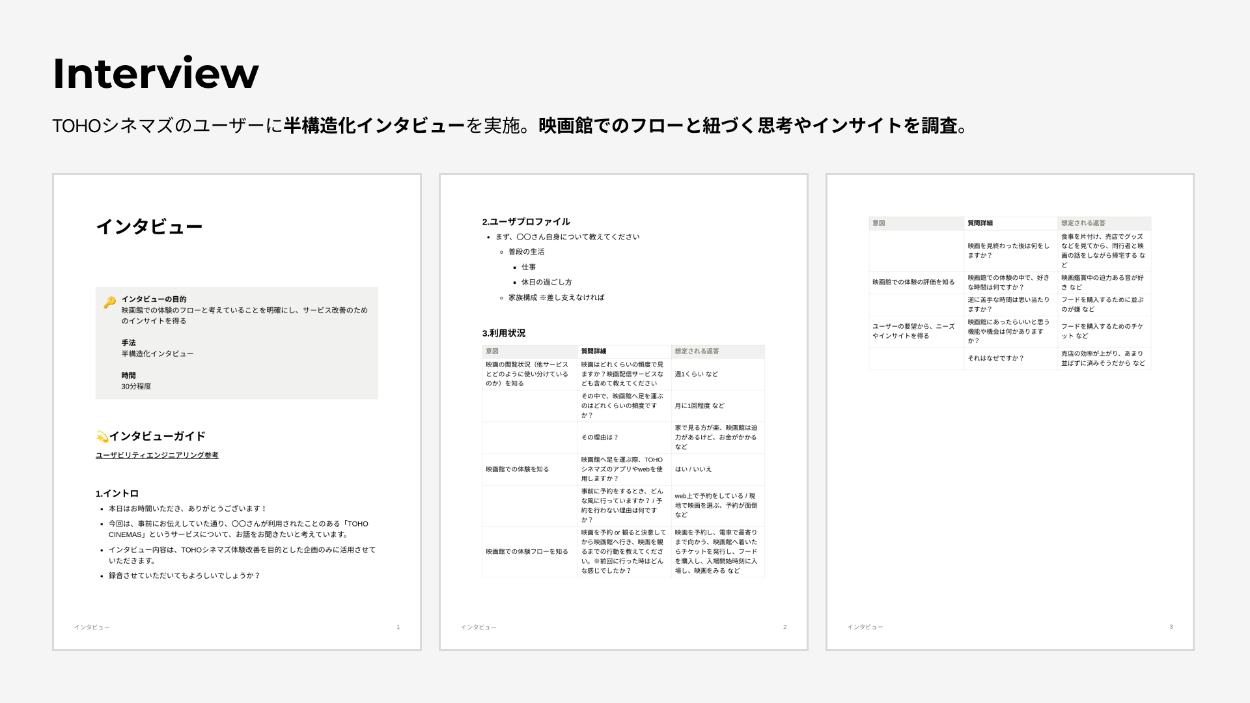This screenshot has height=703, width=1250.
Task: Click the 家族構成 bullet on page two
Action: click(x=556, y=297)
